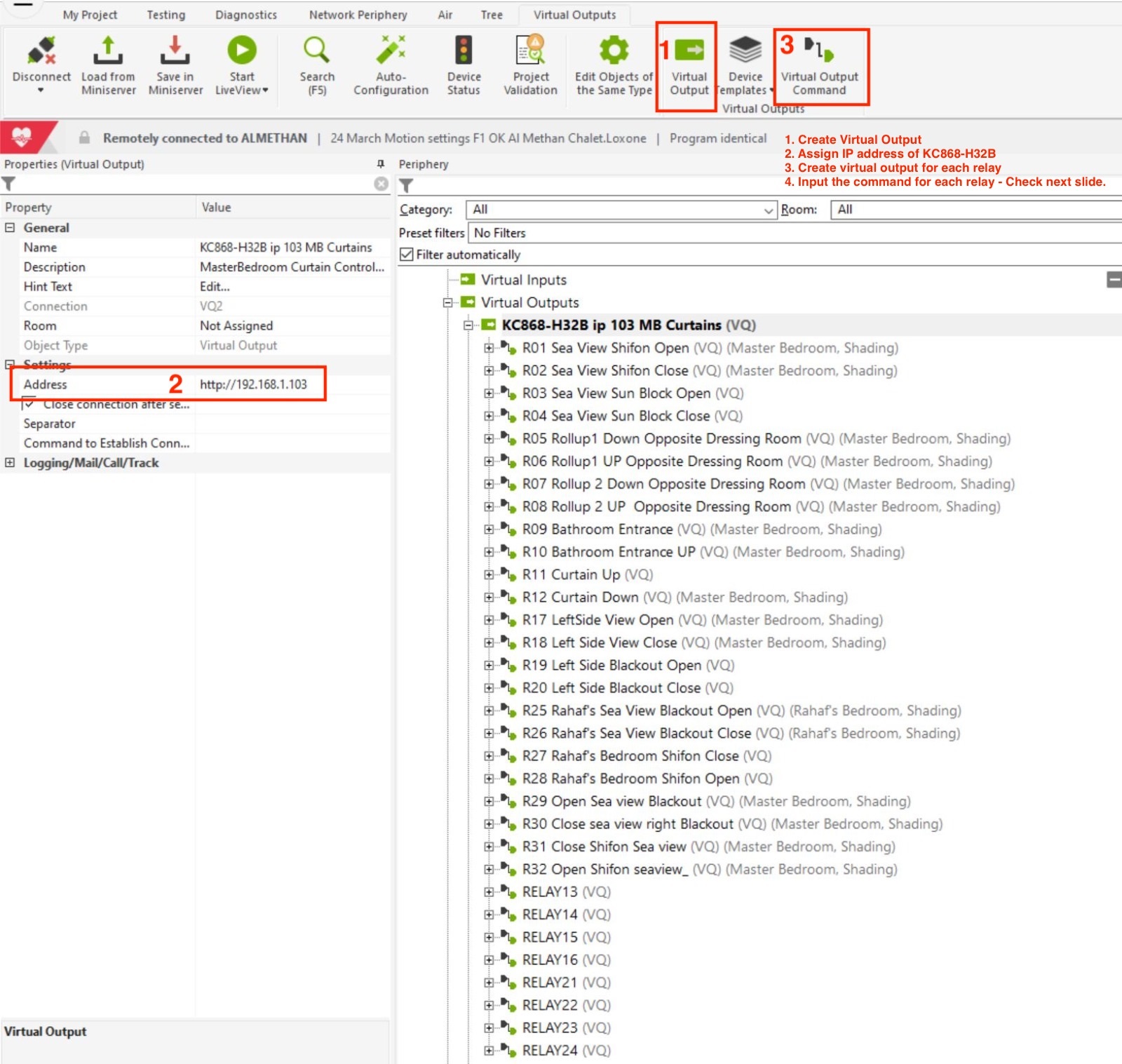This screenshot has height=1064, width=1122.
Task: Open Device Status traffic light icon
Action: click(464, 52)
